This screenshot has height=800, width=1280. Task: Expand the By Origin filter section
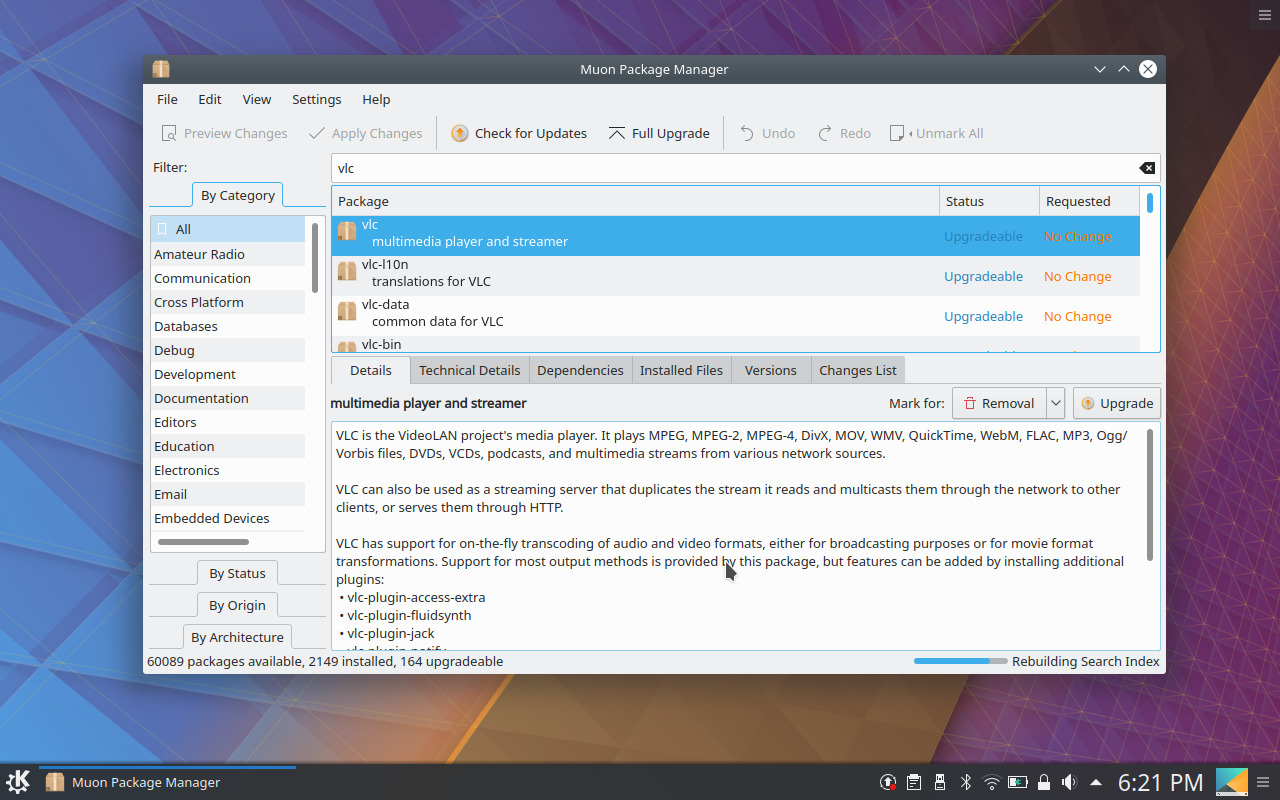[x=238, y=605]
